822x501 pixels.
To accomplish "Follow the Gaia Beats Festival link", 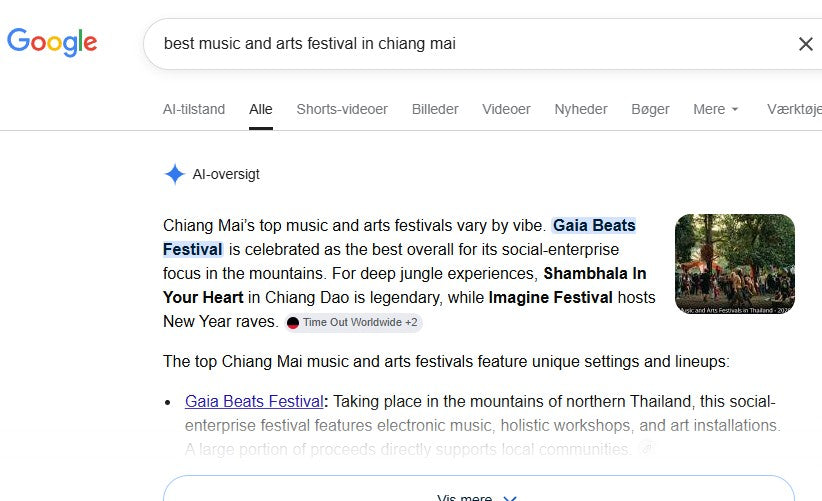I will (x=254, y=401).
